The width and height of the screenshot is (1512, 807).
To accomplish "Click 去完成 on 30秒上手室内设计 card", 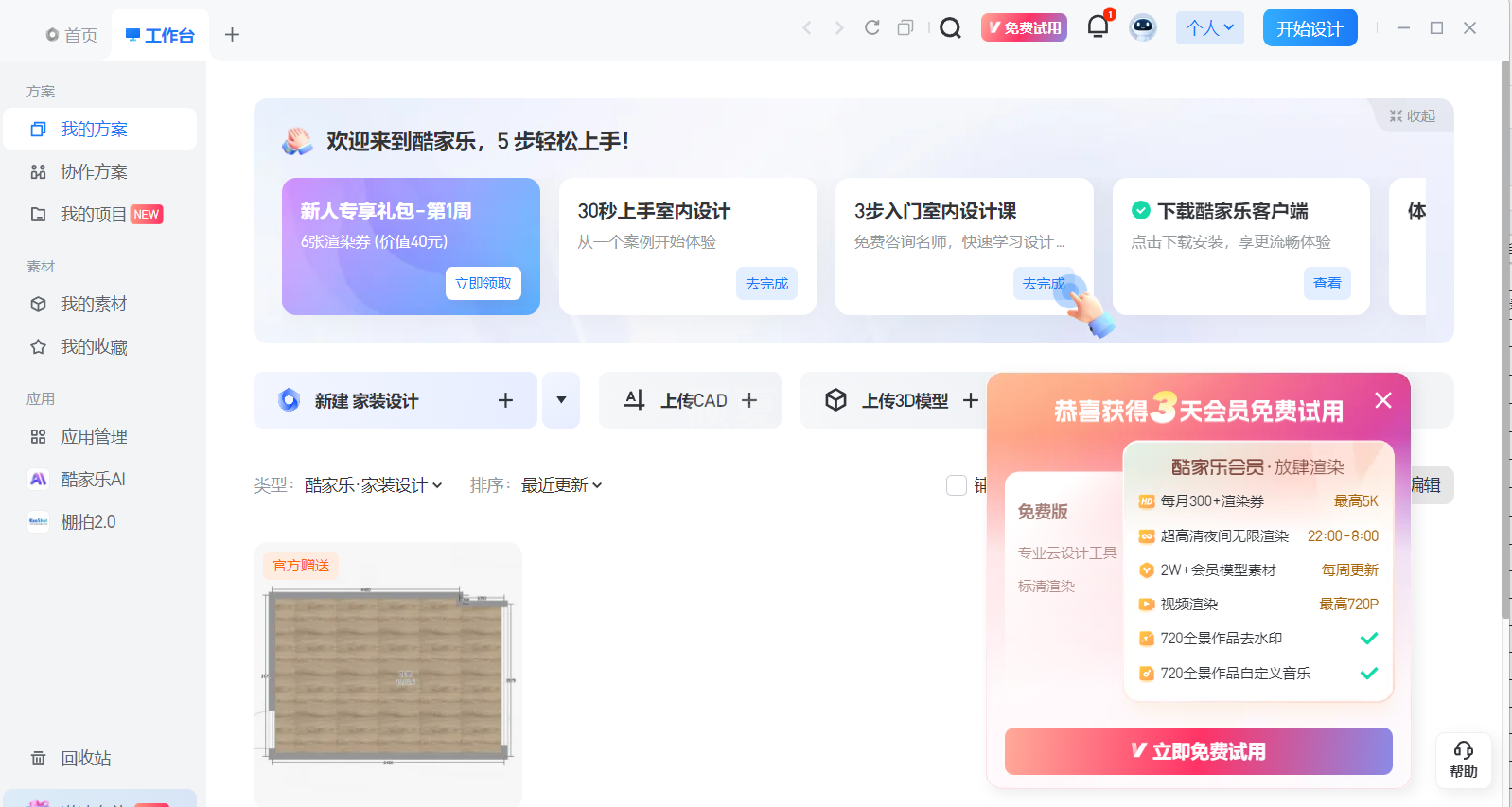I will (766, 283).
